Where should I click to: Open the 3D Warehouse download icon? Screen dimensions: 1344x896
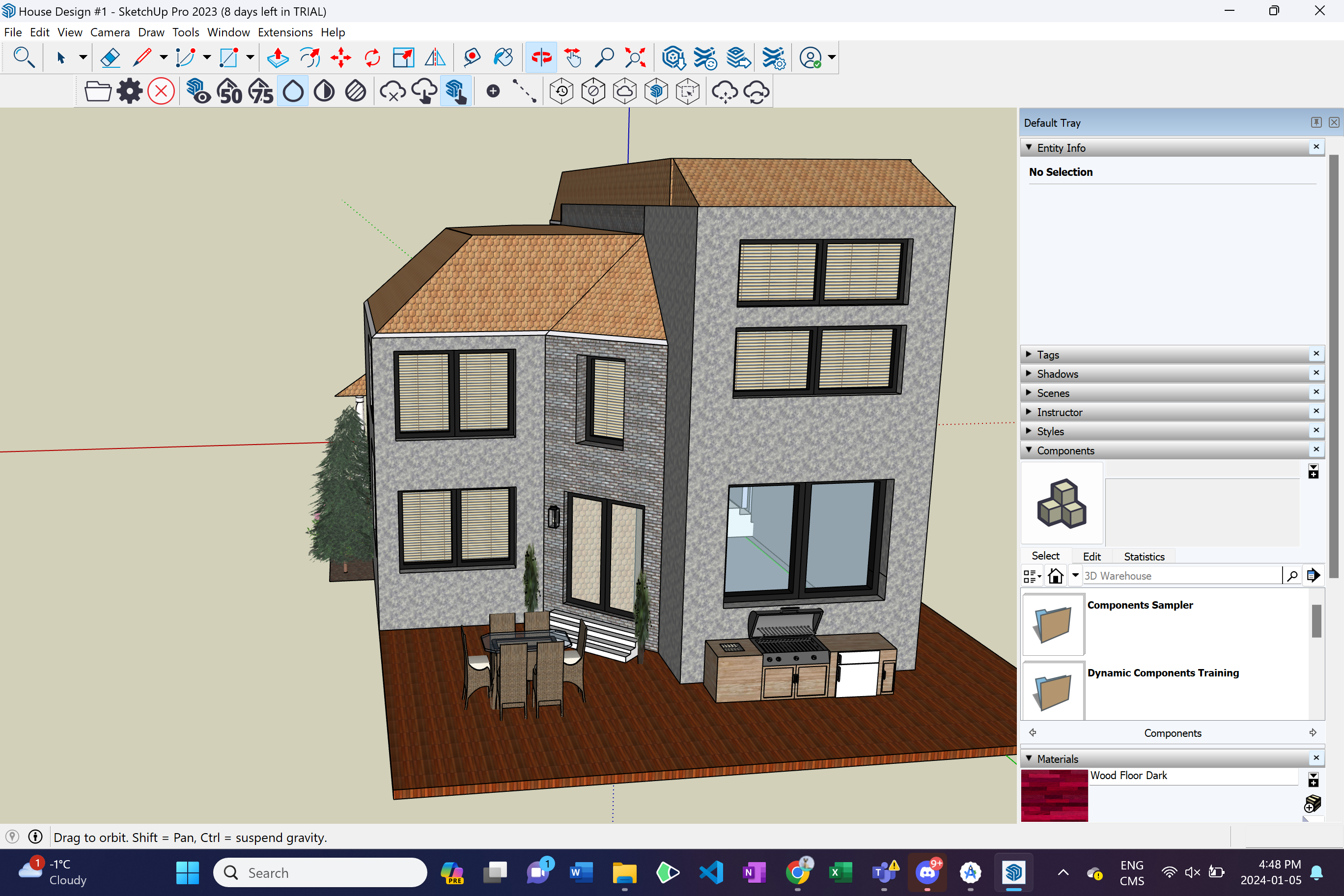pyautogui.click(x=673, y=57)
